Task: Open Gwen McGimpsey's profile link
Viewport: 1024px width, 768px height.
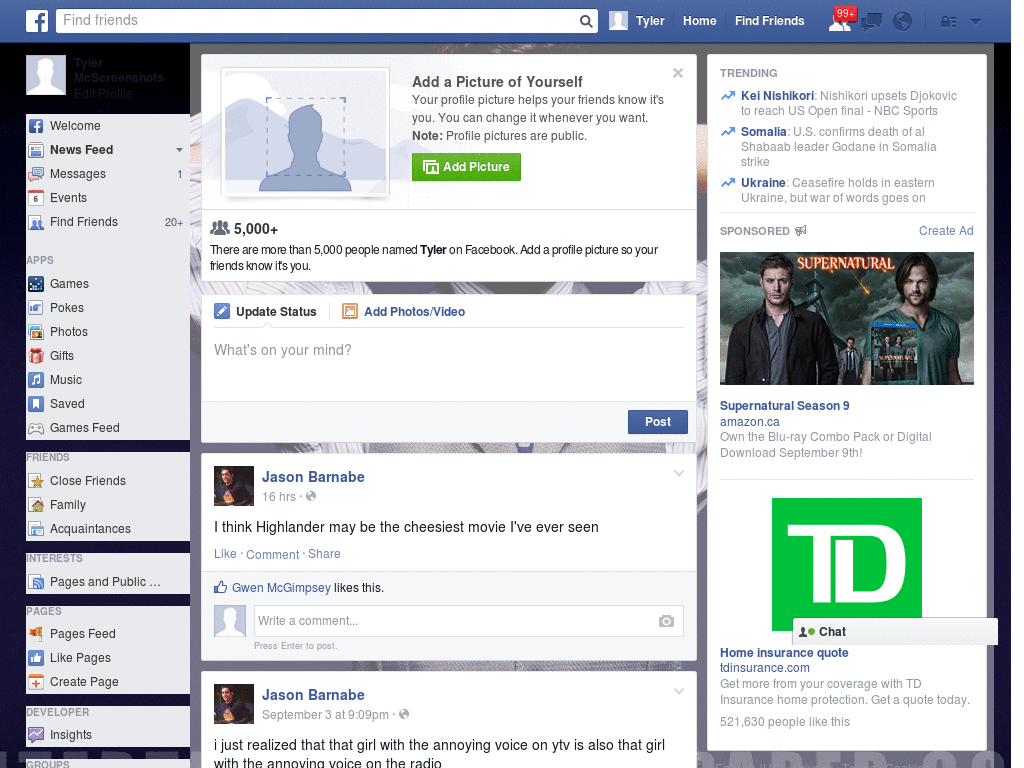Action: [281, 588]
